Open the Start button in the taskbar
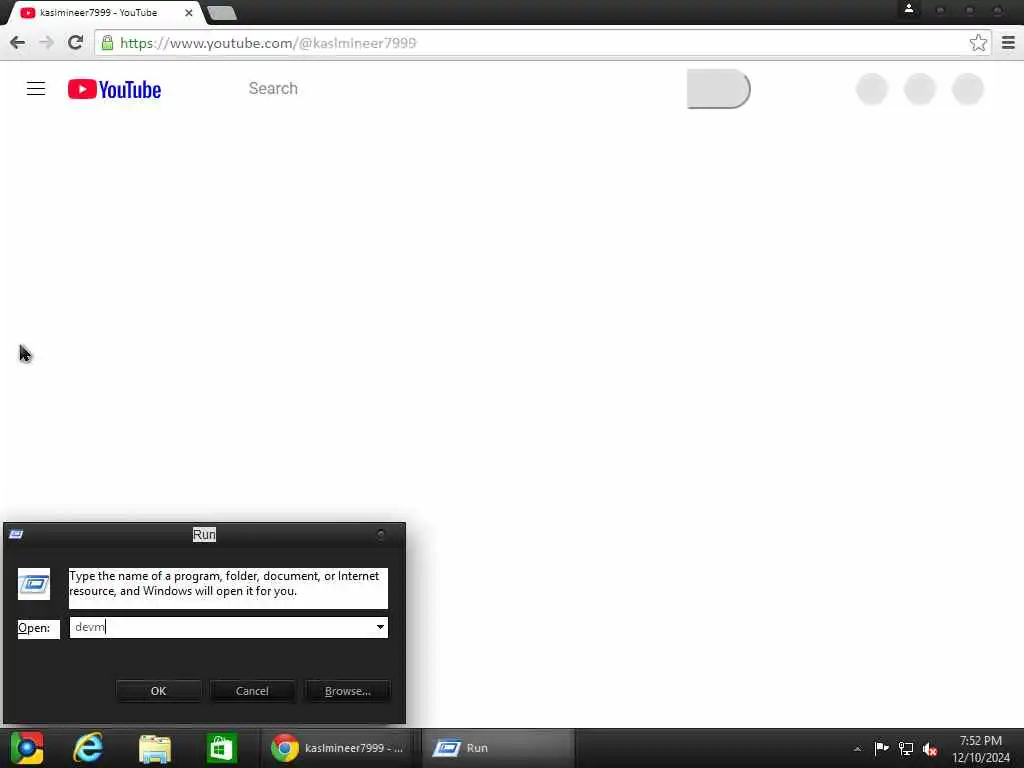The width and height of the screenshot is (1024, 768). 27,748
